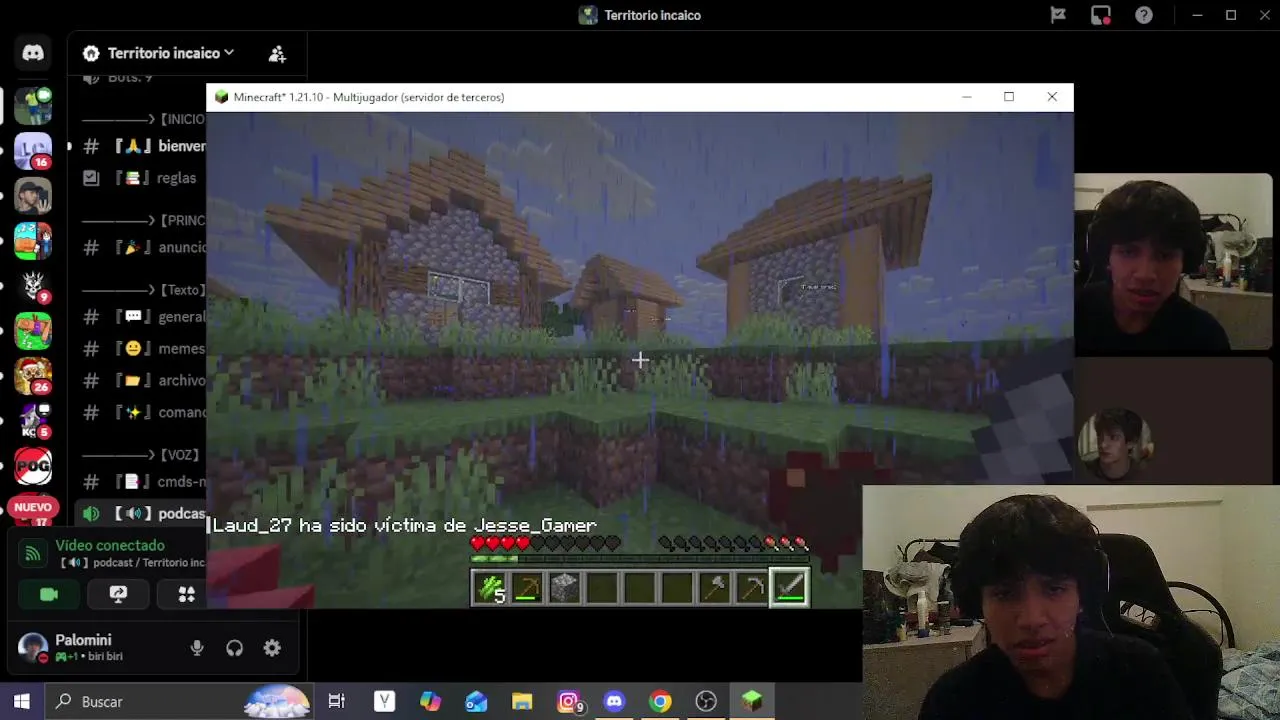Screen dimensions: 1280x720
Task: Open Outlook from the taskbar
Action: pos(476,701)
